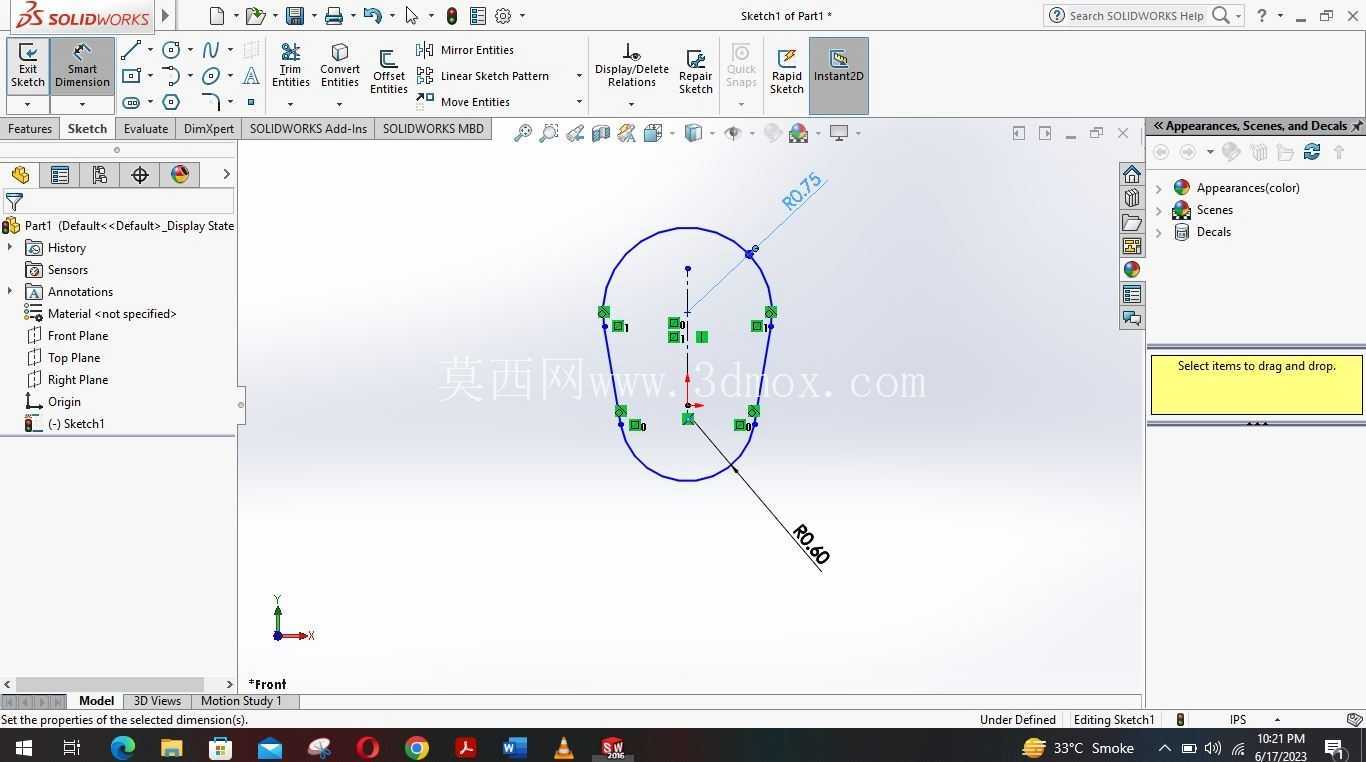Expand the Decals folder
This screenshot has height=762, width=1366.
[1159, 232]
